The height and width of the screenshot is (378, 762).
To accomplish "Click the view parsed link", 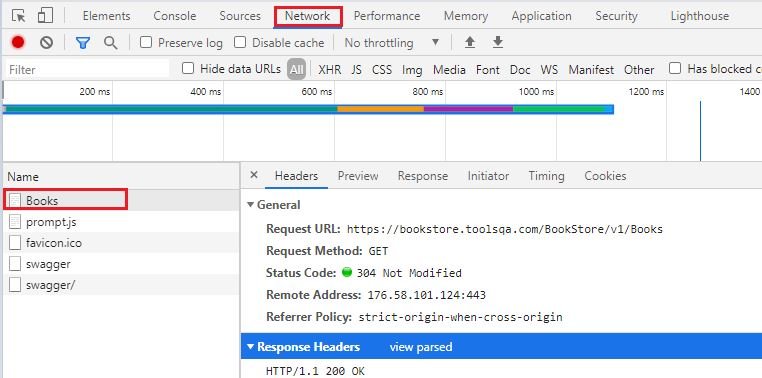I will tap(421, 347).
